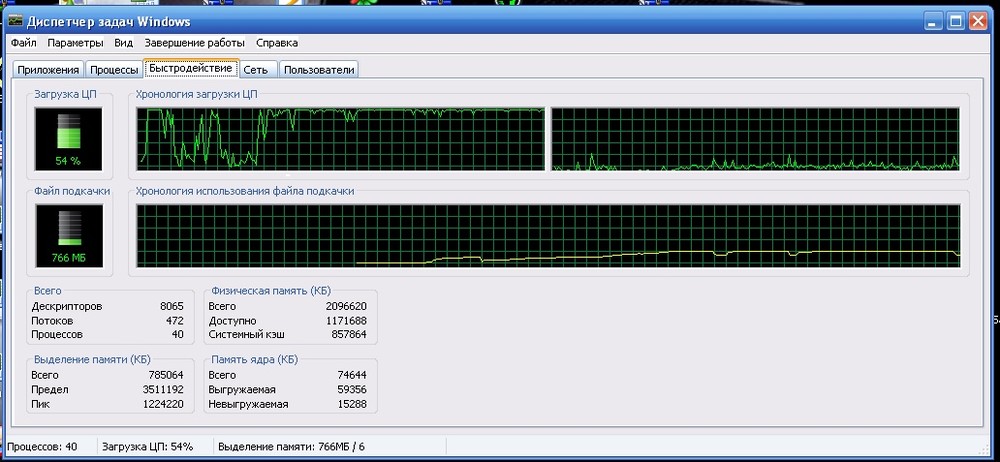Click the Невыгружаемая value 15288
The width and height of the screenshot is (1000, 462).
point(352,404)
